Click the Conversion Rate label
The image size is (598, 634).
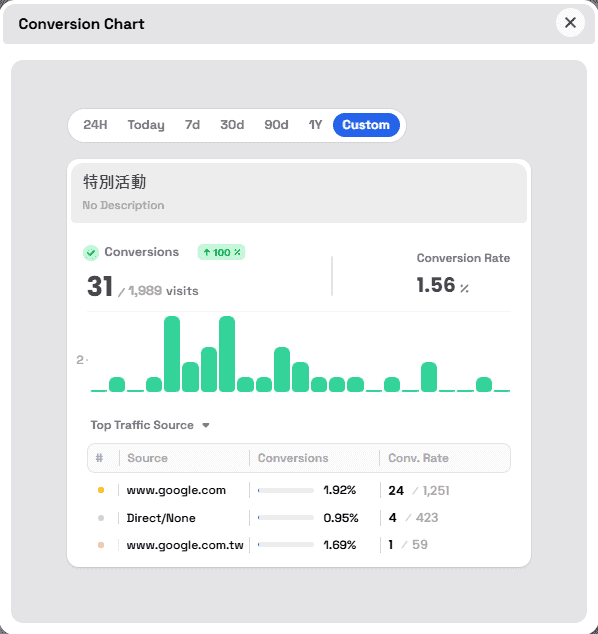coord(463,258)
